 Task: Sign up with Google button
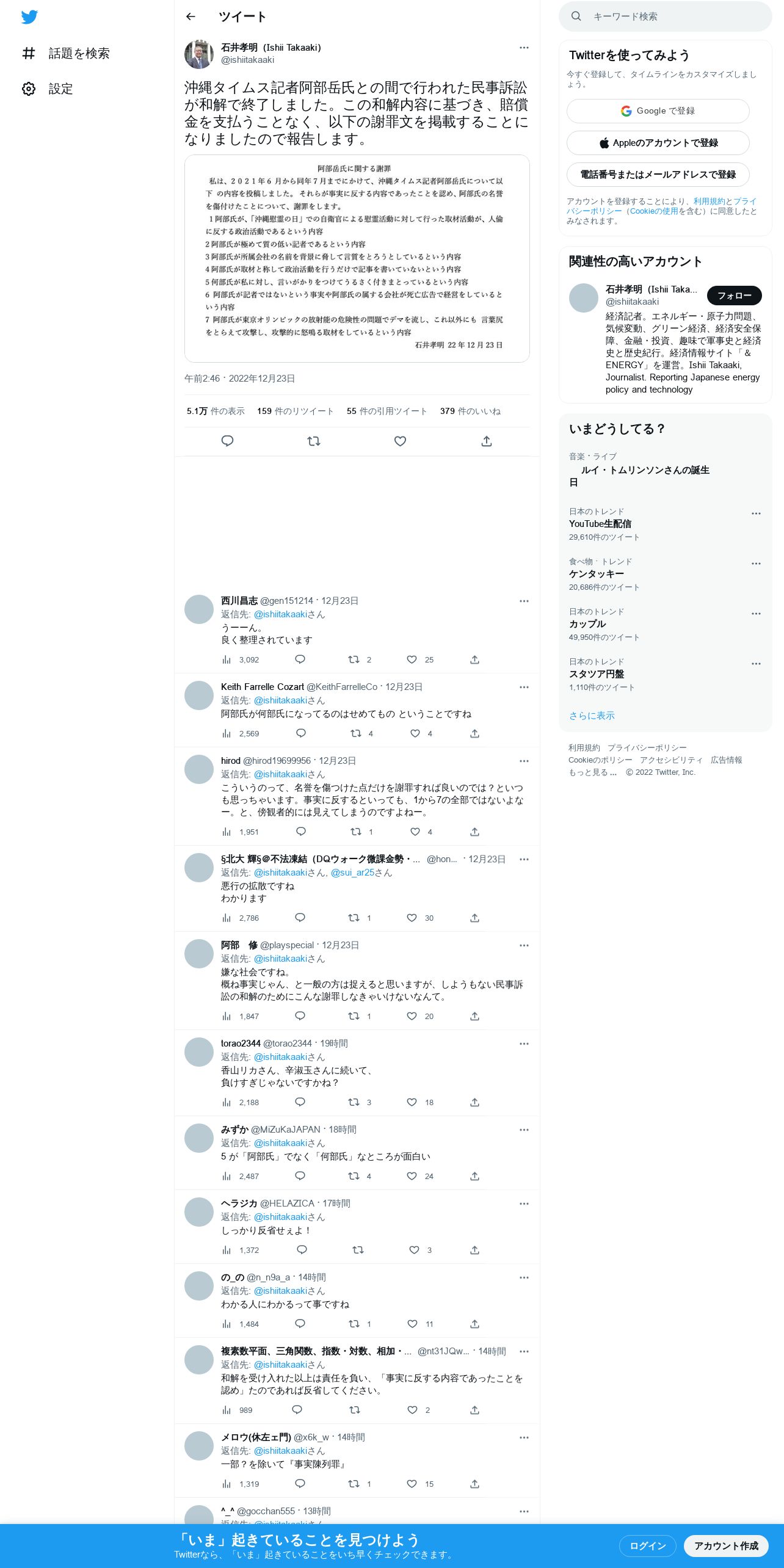click(658, 111)
